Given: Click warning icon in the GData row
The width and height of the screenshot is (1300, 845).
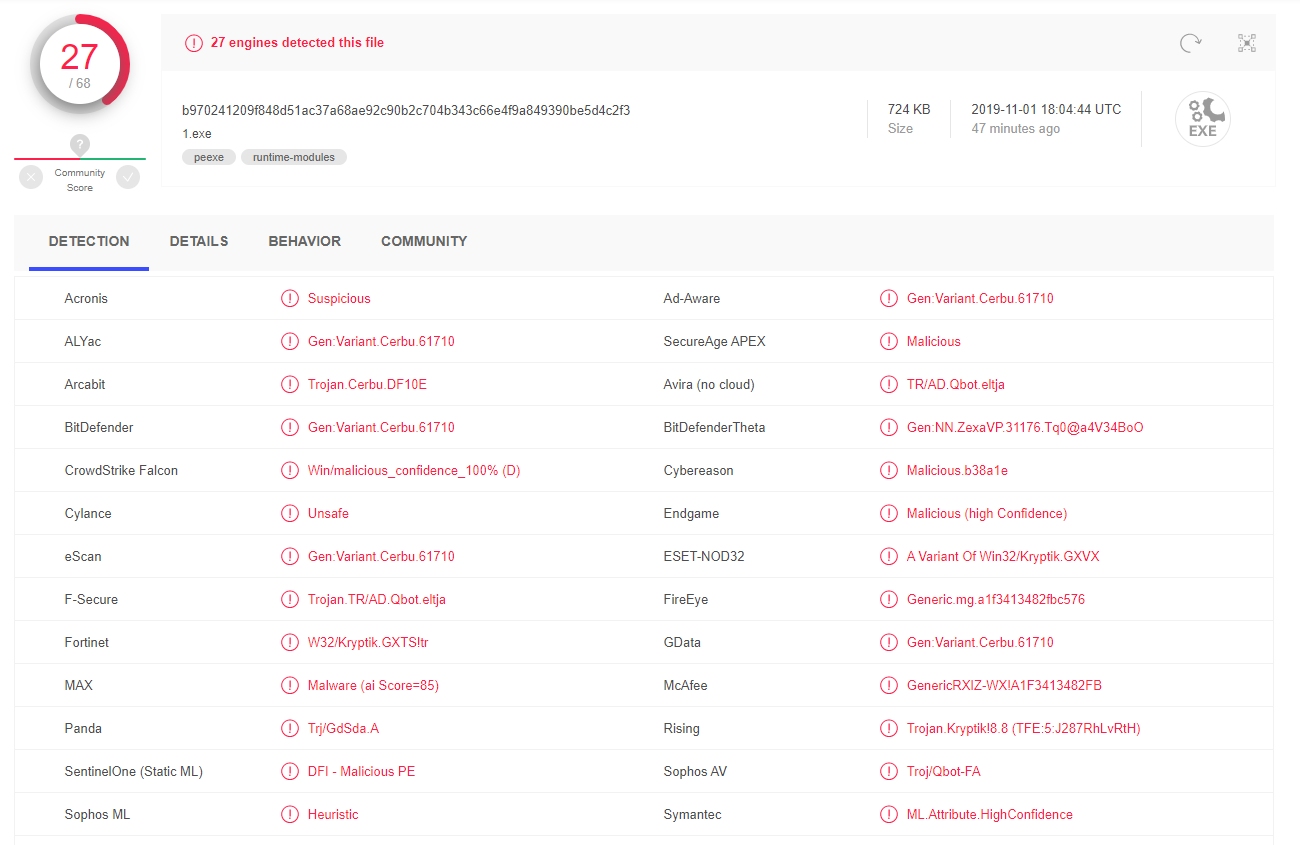Looking at the screenshot, I should click(889, 642).
